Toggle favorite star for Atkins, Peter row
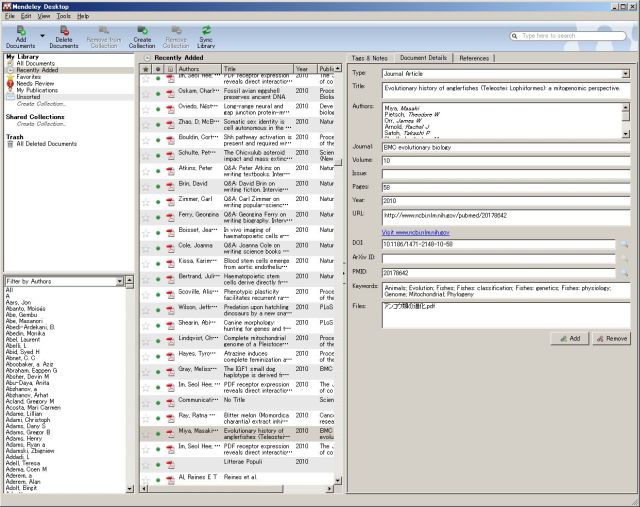The image size is (640, 507). 145,171
